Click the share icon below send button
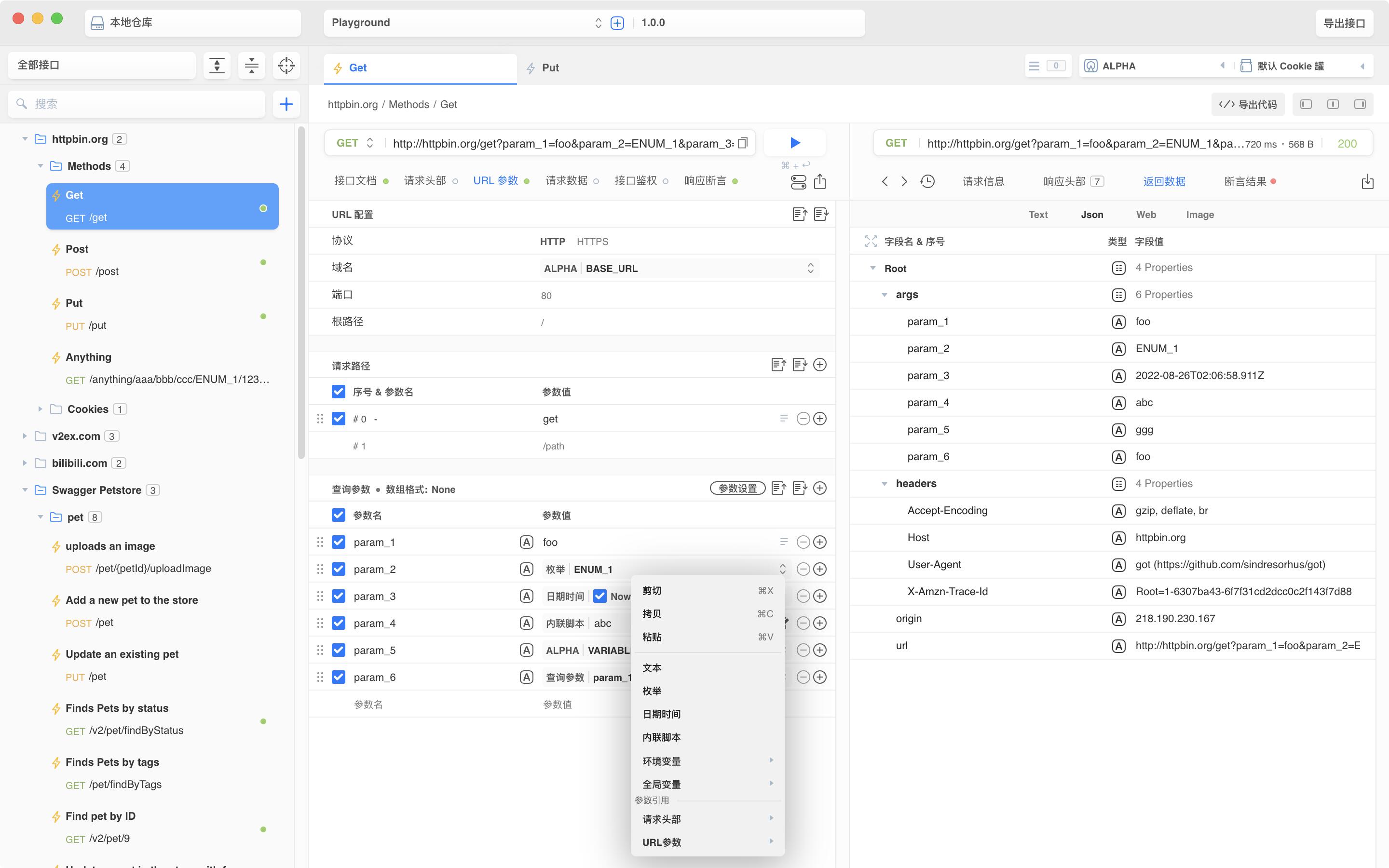1389x868 pixels. [819, 181]
